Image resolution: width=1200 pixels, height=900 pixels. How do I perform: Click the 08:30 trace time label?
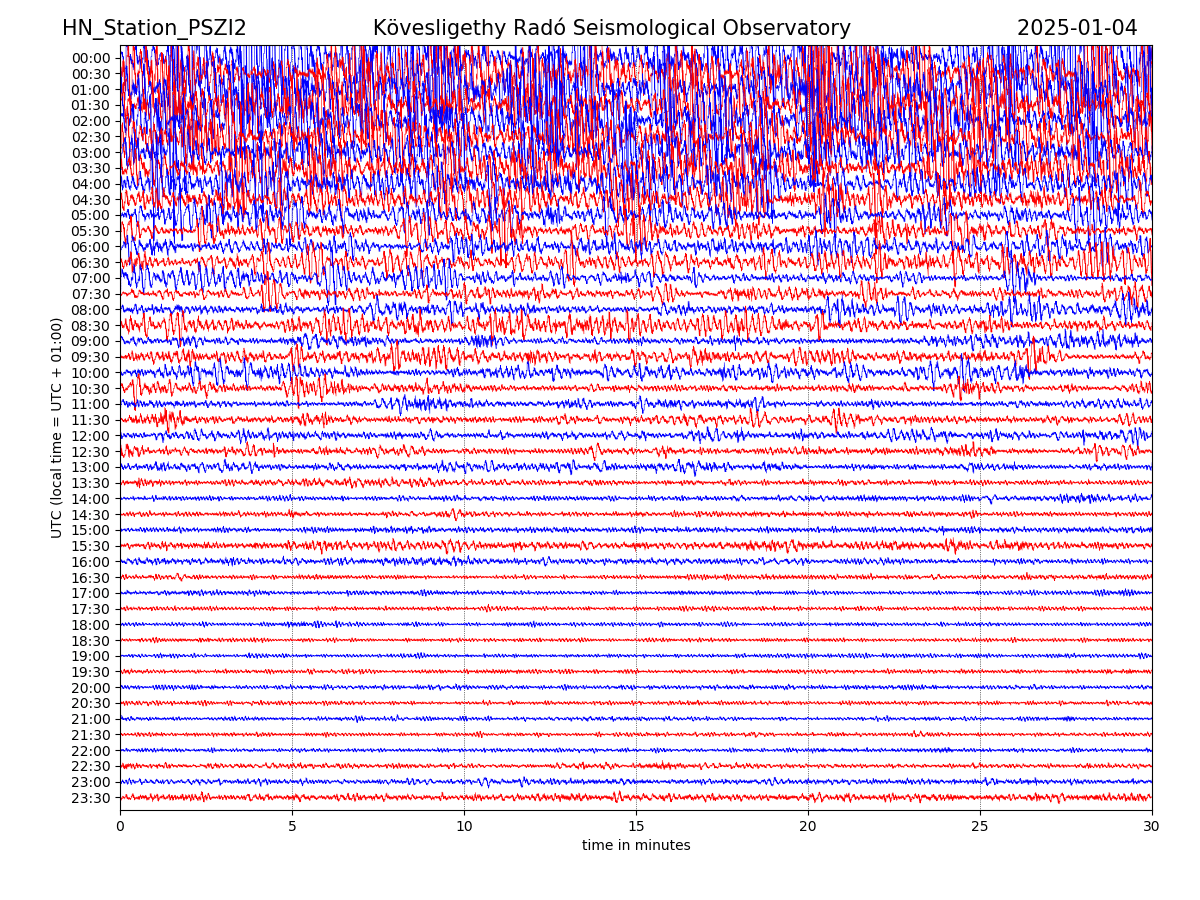pos(90,326)
